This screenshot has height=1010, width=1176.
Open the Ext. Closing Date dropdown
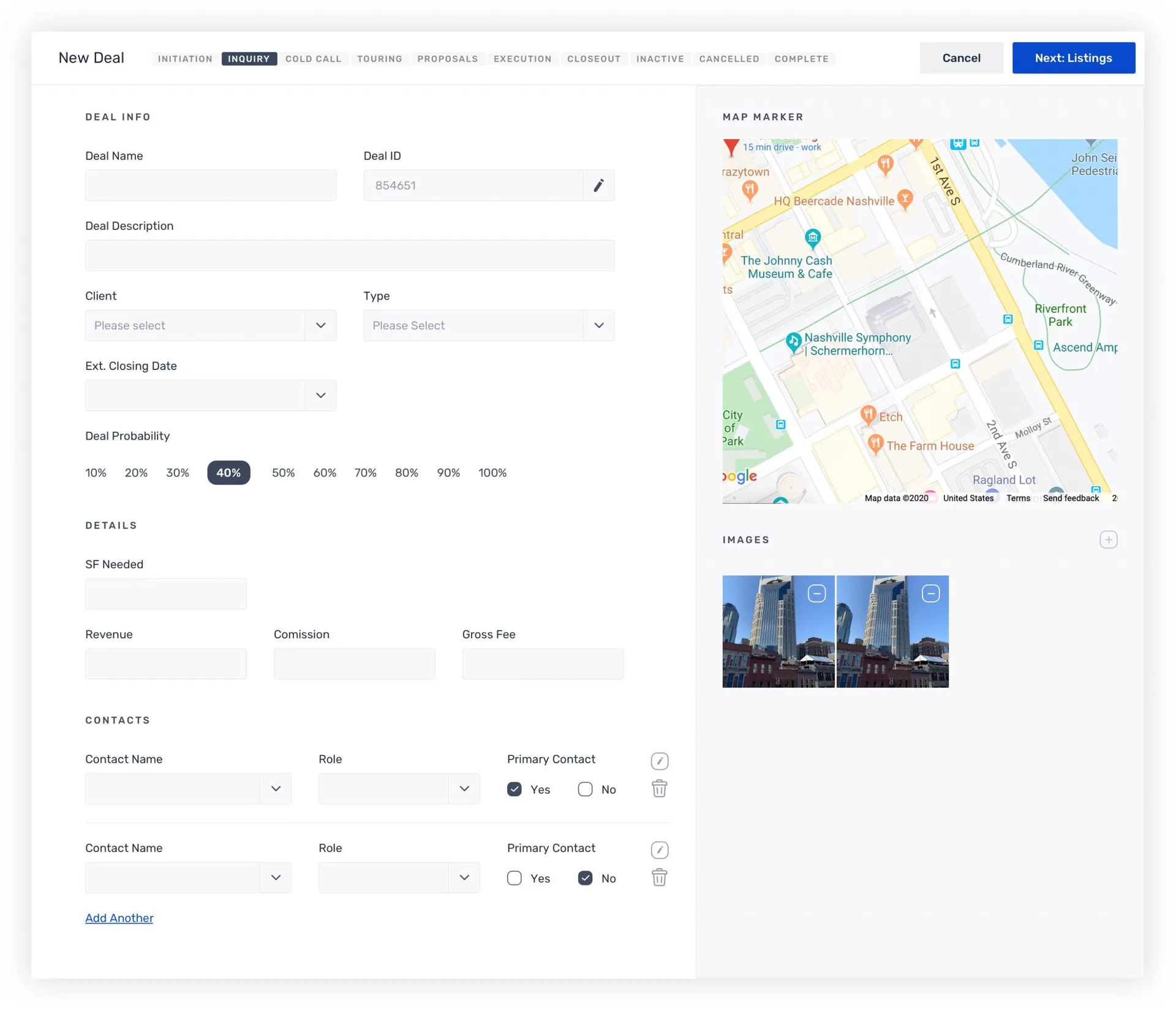[211, 395]
